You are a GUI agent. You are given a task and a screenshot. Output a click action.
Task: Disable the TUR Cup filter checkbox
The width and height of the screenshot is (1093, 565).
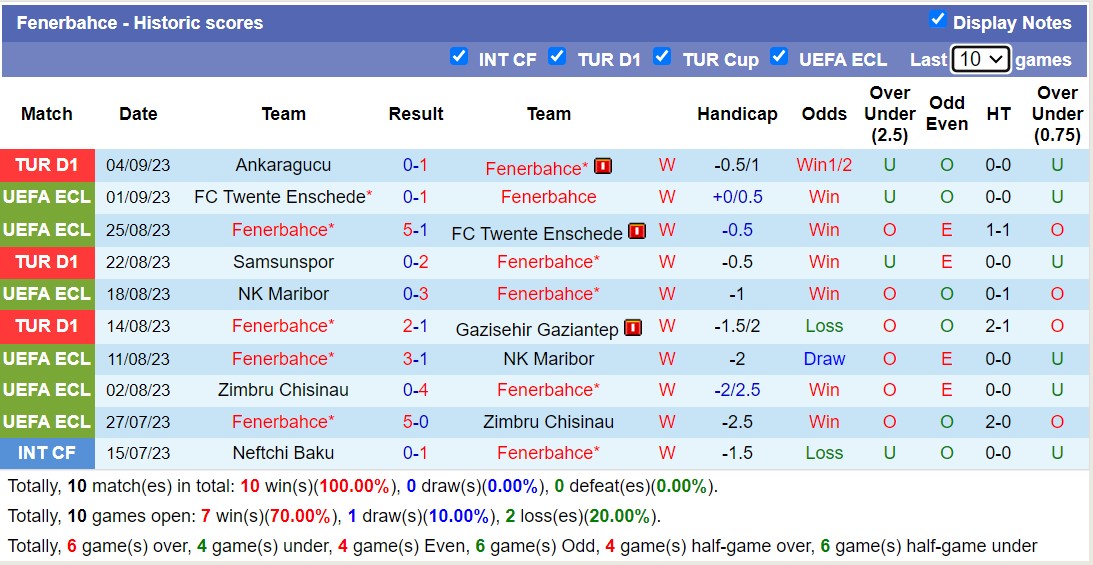pyautogui.click(x=662, y=56)
